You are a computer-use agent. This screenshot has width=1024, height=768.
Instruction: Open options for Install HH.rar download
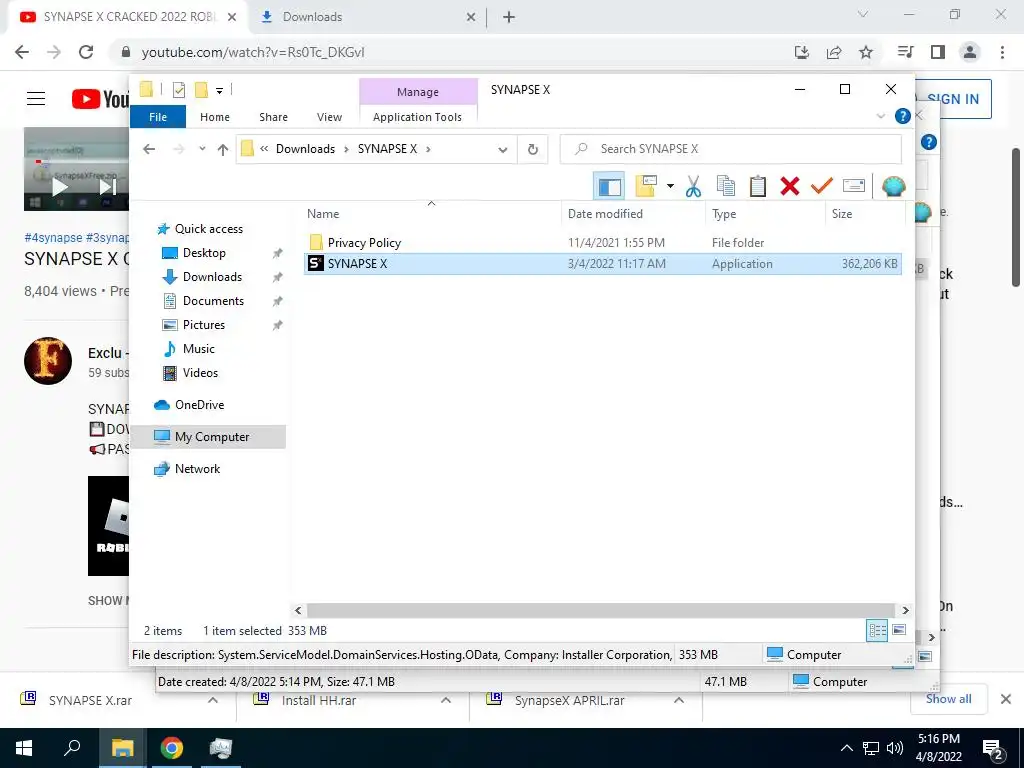pyautogui.click(x=446, y=700)
